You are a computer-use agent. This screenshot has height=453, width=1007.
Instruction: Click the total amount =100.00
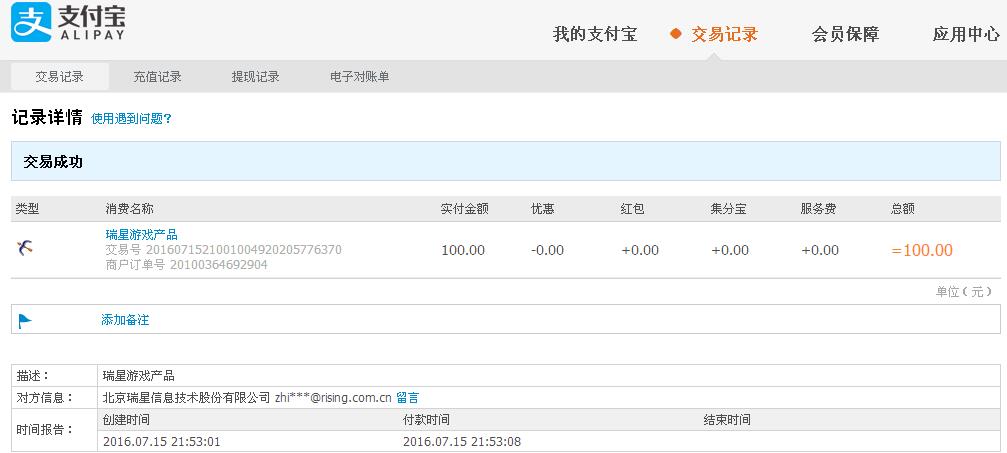click(x=922, y=250)
